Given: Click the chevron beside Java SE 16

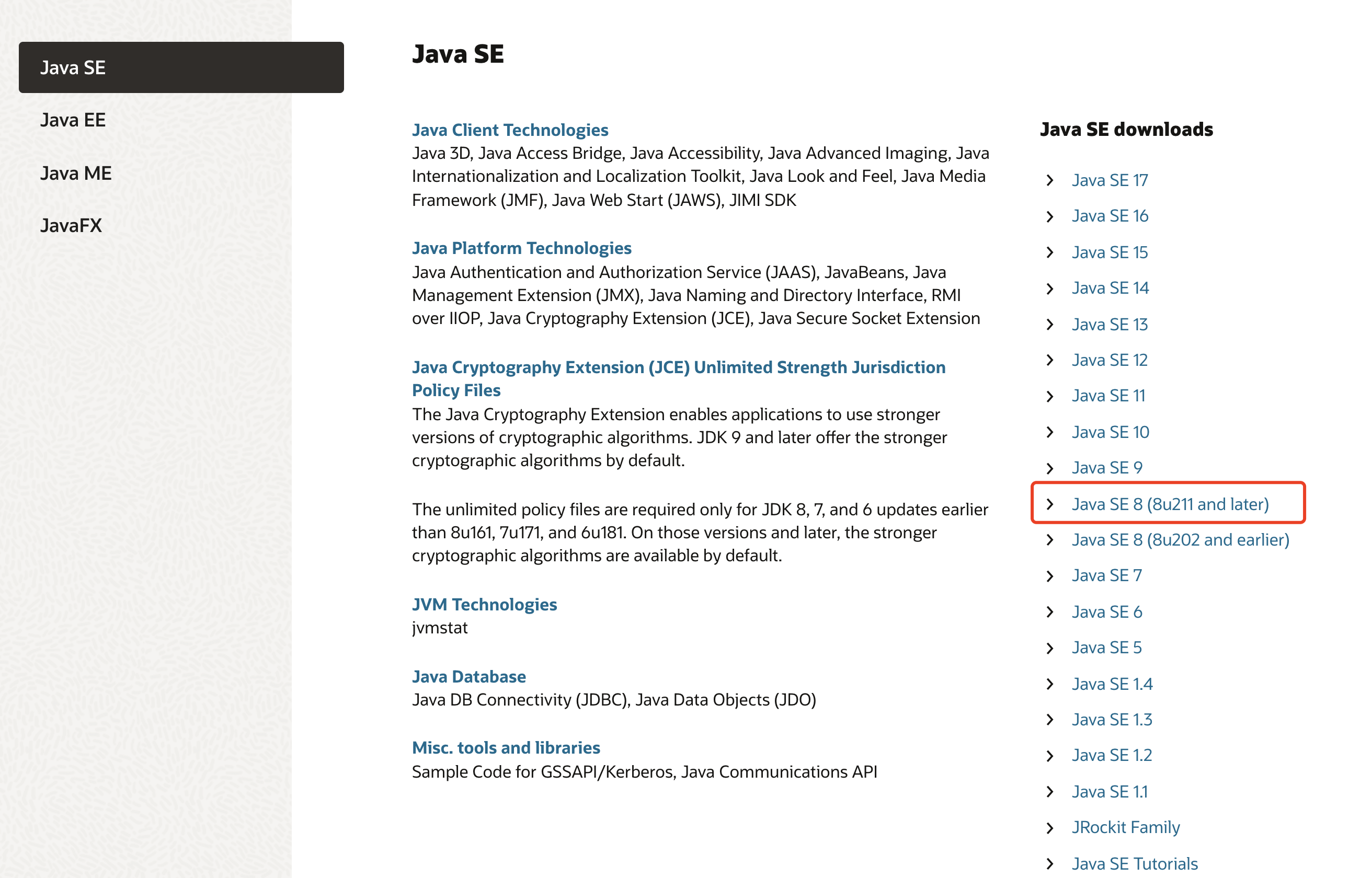Looking at the screenshot, I should click(1050, 216).
